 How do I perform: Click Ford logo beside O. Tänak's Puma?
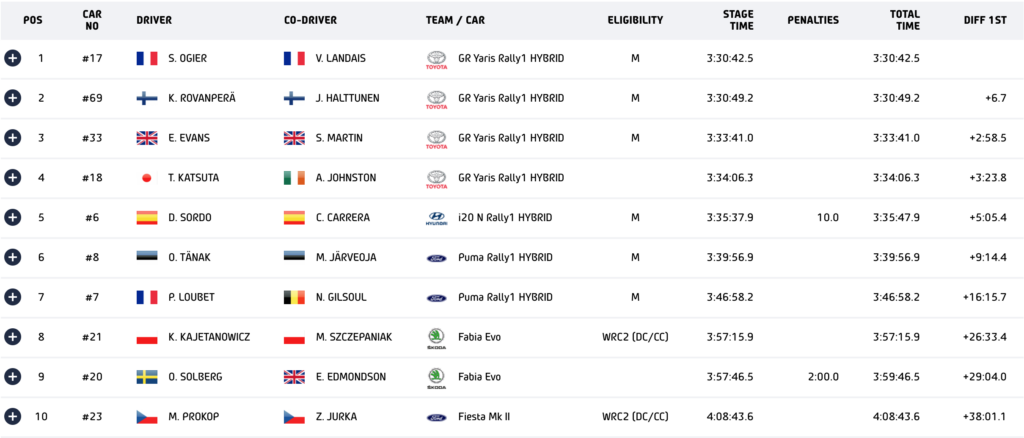[x=436, y=258]
